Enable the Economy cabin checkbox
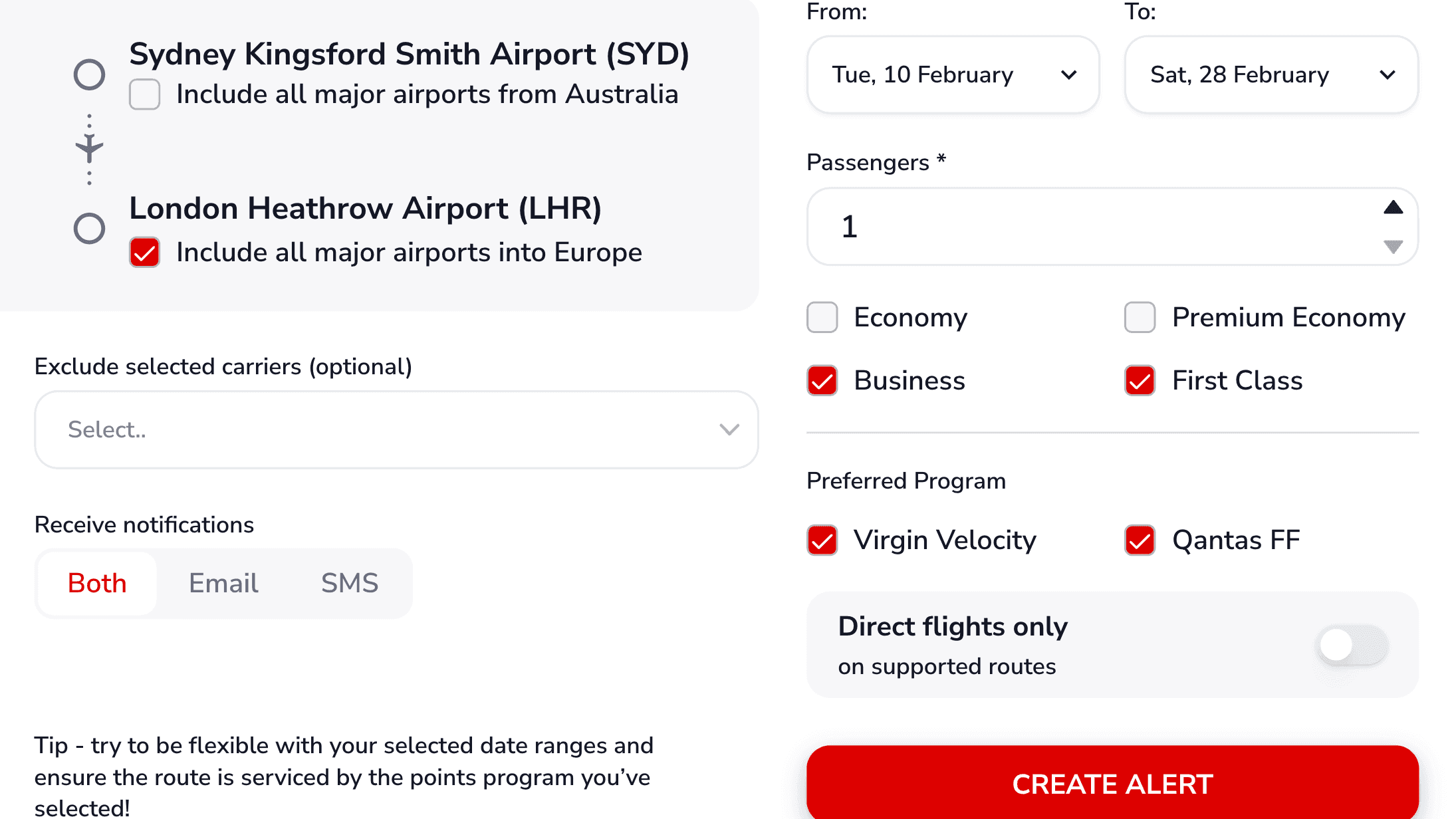The width and height of the screenshot is (1456, 819). coord(822,318)
